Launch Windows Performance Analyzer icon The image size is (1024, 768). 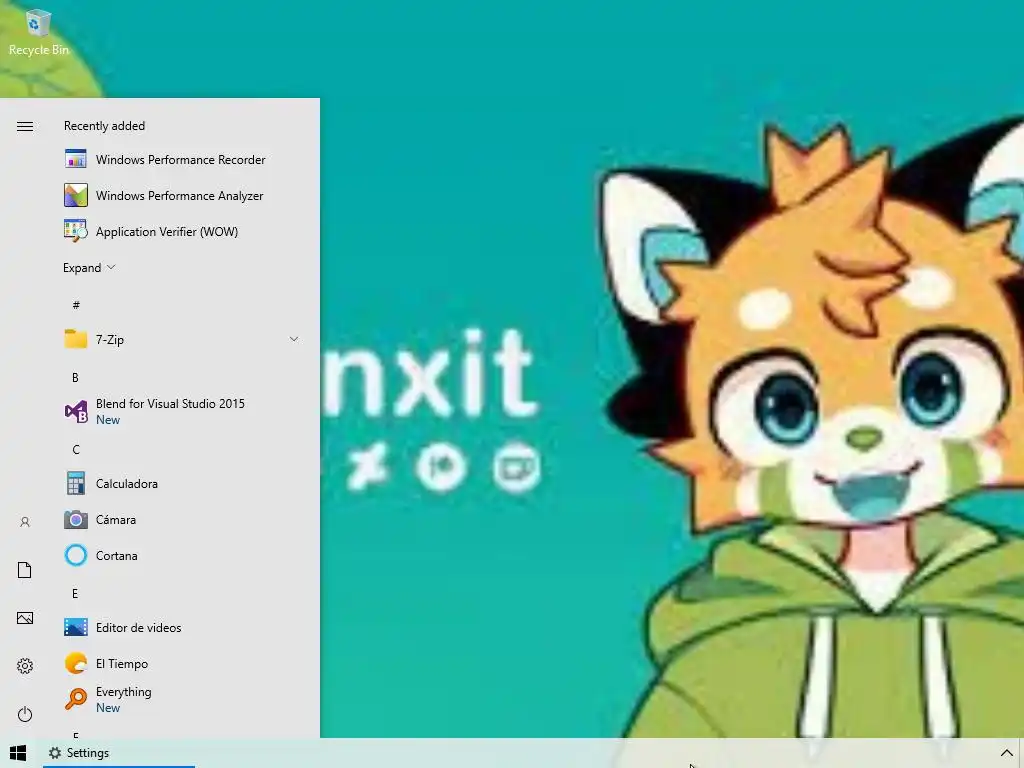click(76, 195)
